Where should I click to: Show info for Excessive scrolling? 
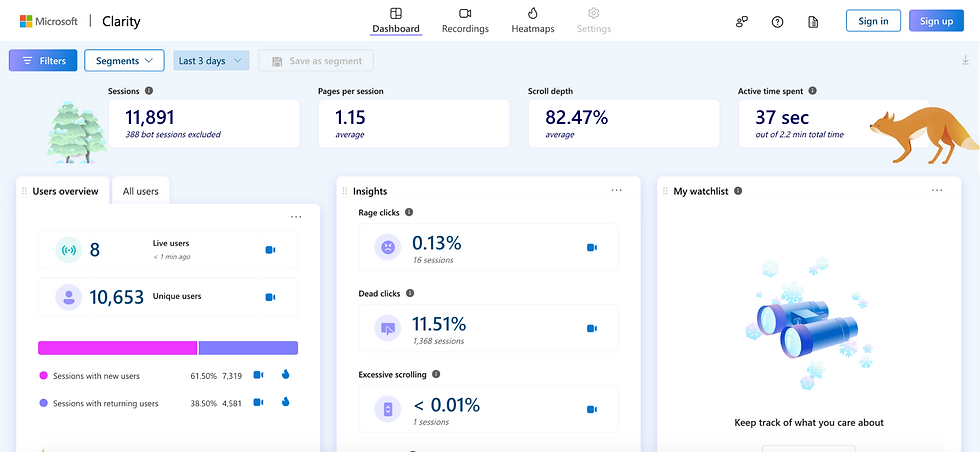click(x=436, y=374)
